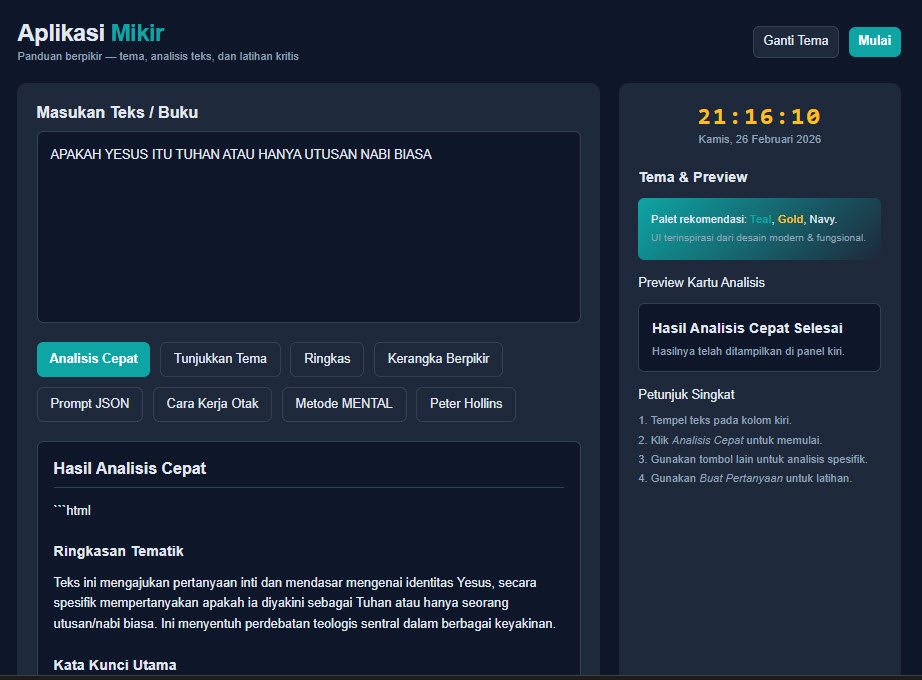This screenshot has height=680, width=922.
Task: Click the Navy palette color label
Action: tap(822, 219)
